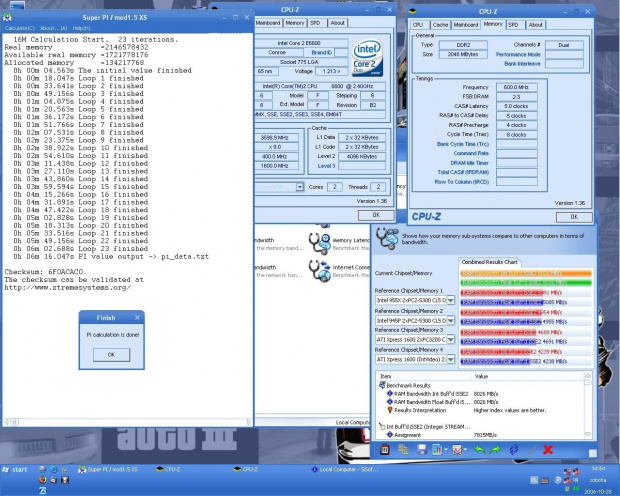Switch to the Cache tab in right CPU-Z window
Image resolution: width=620 pixels, height=496 pixels.
pyautogui.click(x=440, y=25)
